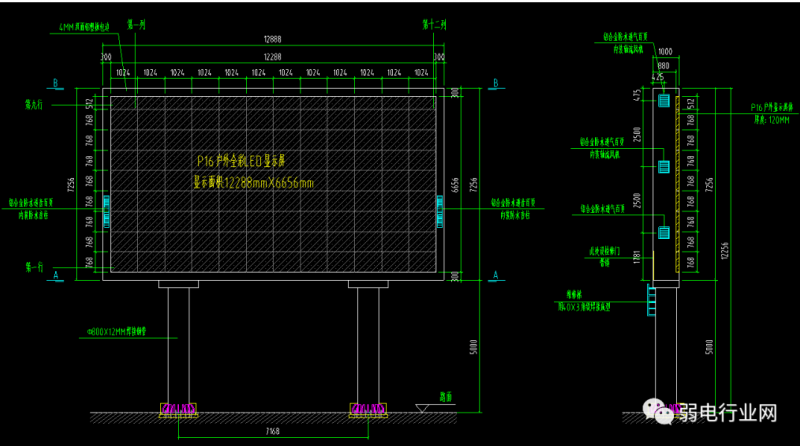Select the bottom cyan fan in side view
This screenshot has width=800, height=446.
point(664,232)
